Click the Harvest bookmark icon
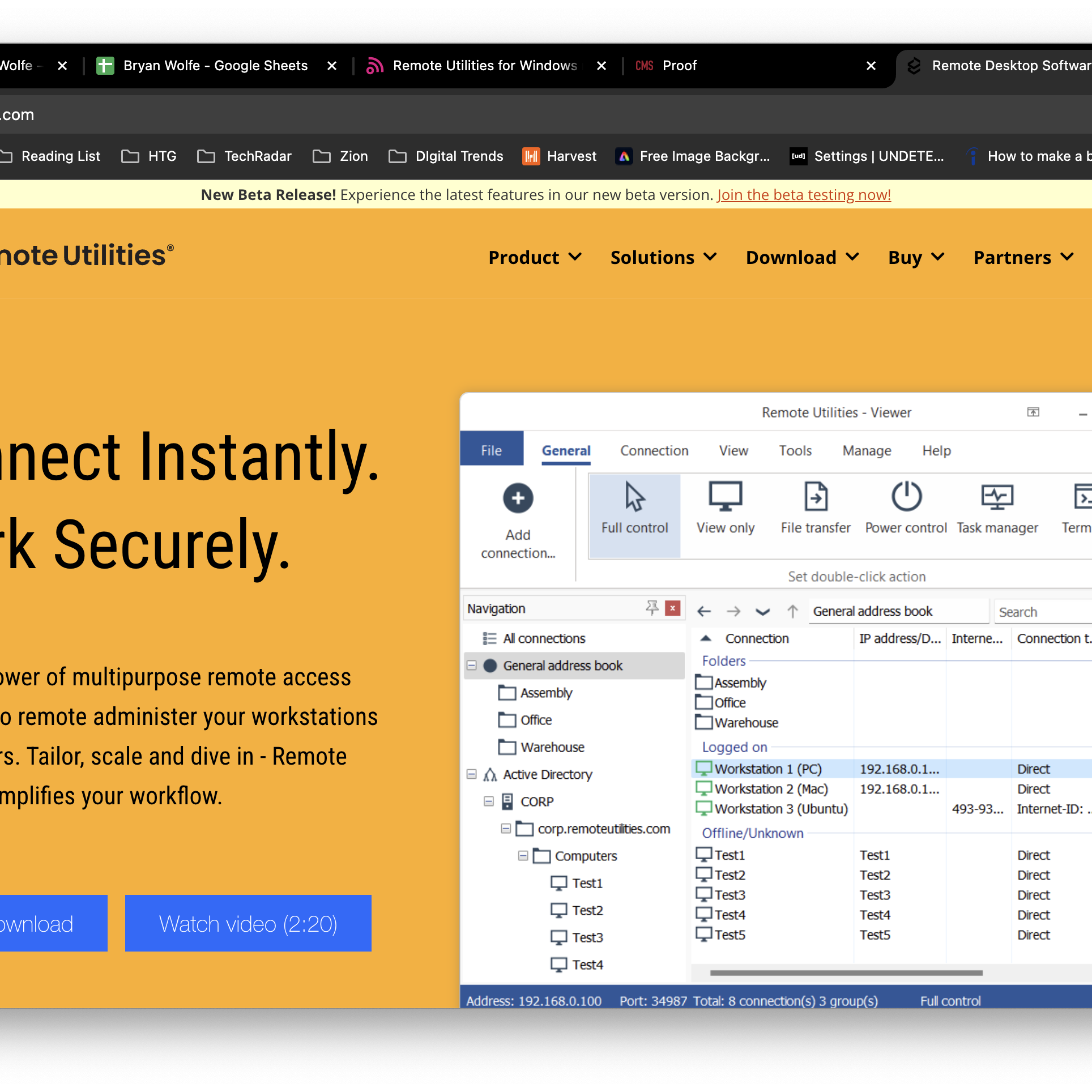The height and width of the screenshot is (1092, 1092). 531,156
